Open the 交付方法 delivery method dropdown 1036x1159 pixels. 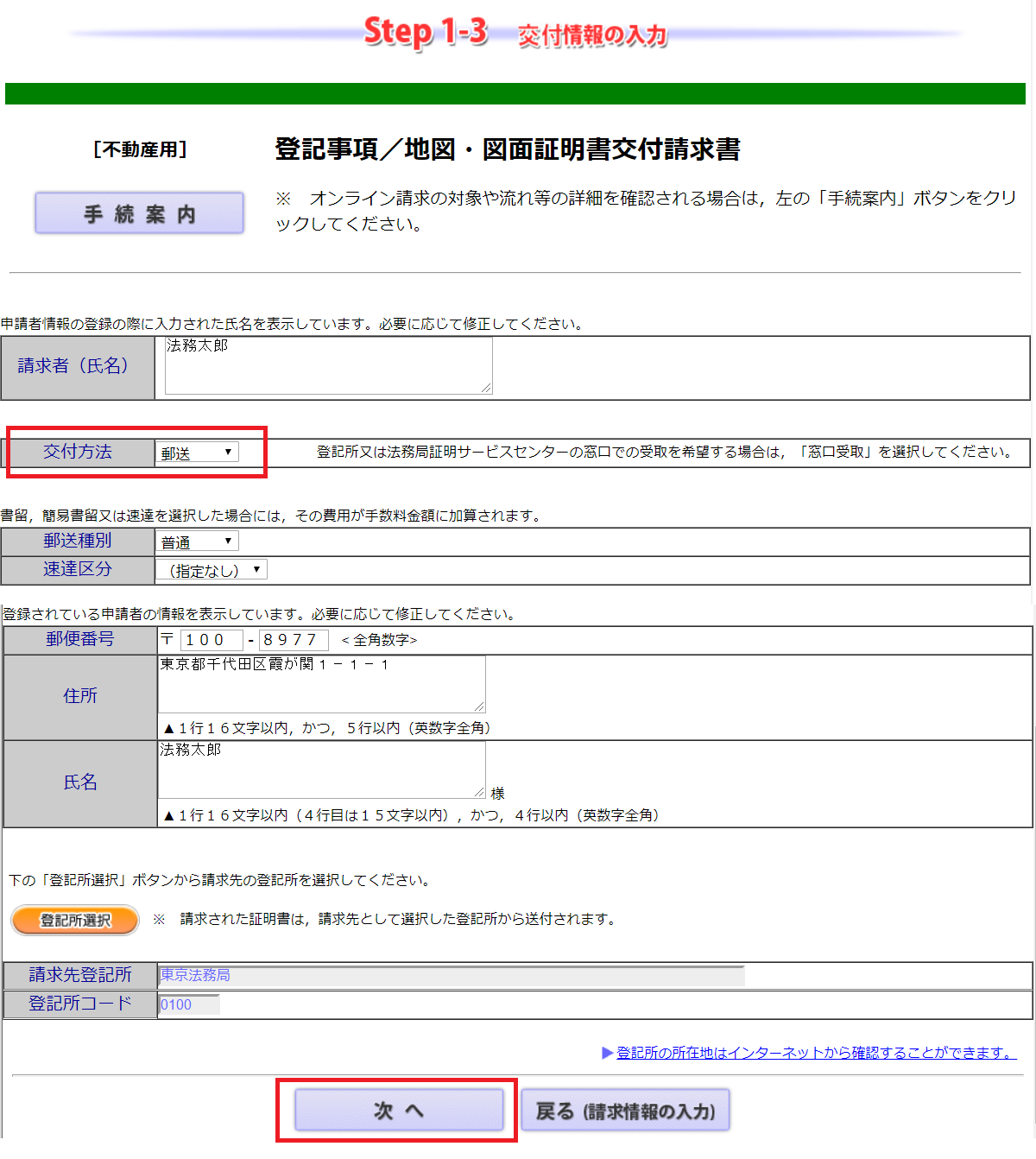[197, 452]
